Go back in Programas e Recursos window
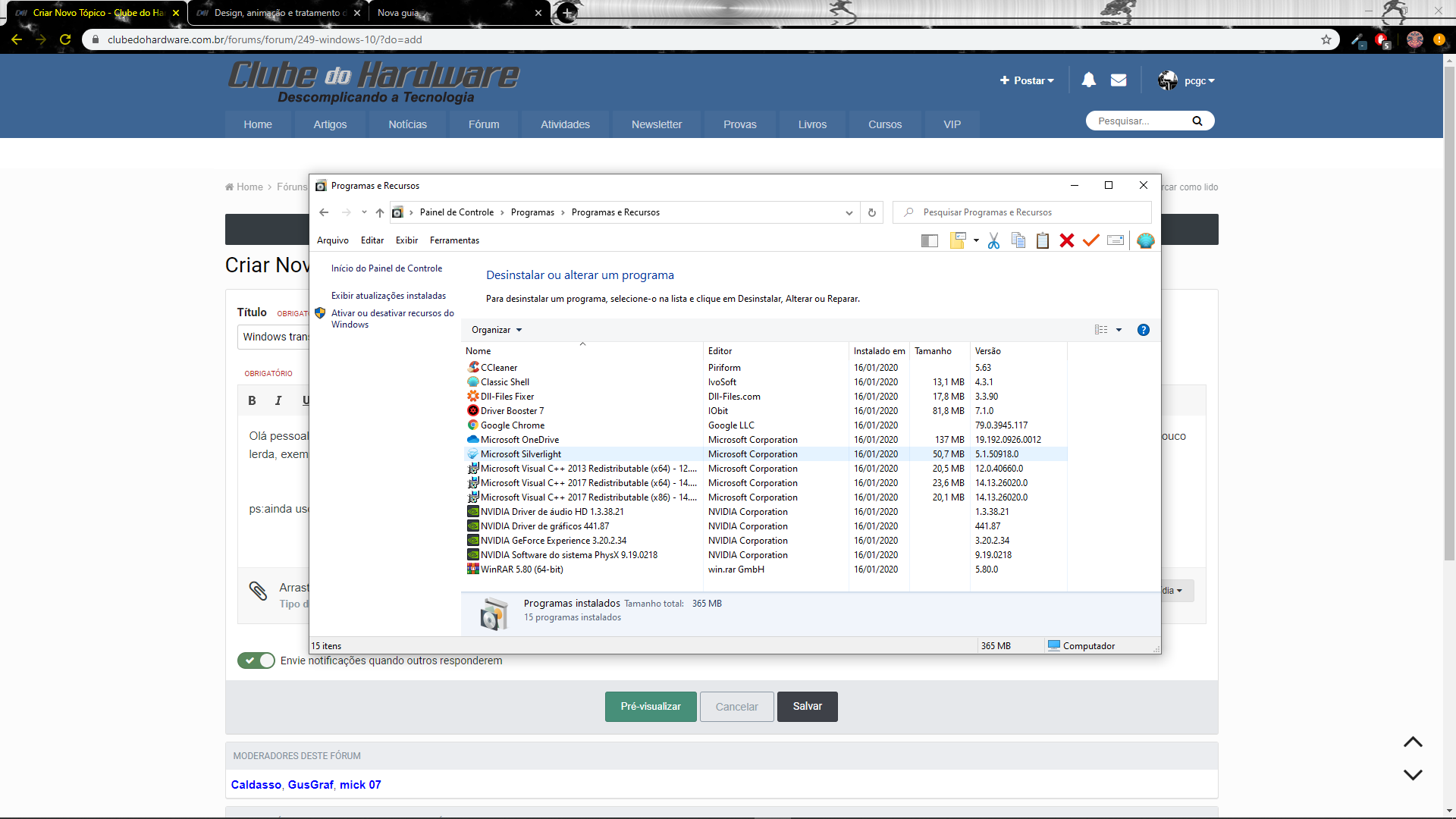Viewport: 1456px width, 819px height. tap(324, 213)
